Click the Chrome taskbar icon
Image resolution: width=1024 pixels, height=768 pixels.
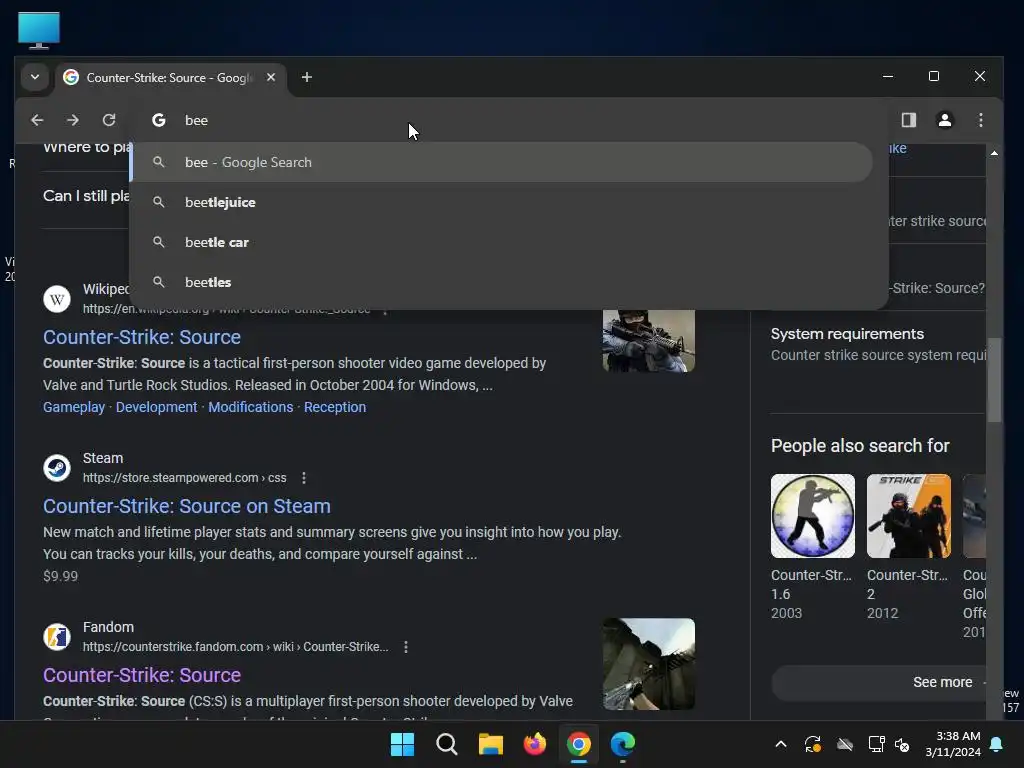[579, 744]
